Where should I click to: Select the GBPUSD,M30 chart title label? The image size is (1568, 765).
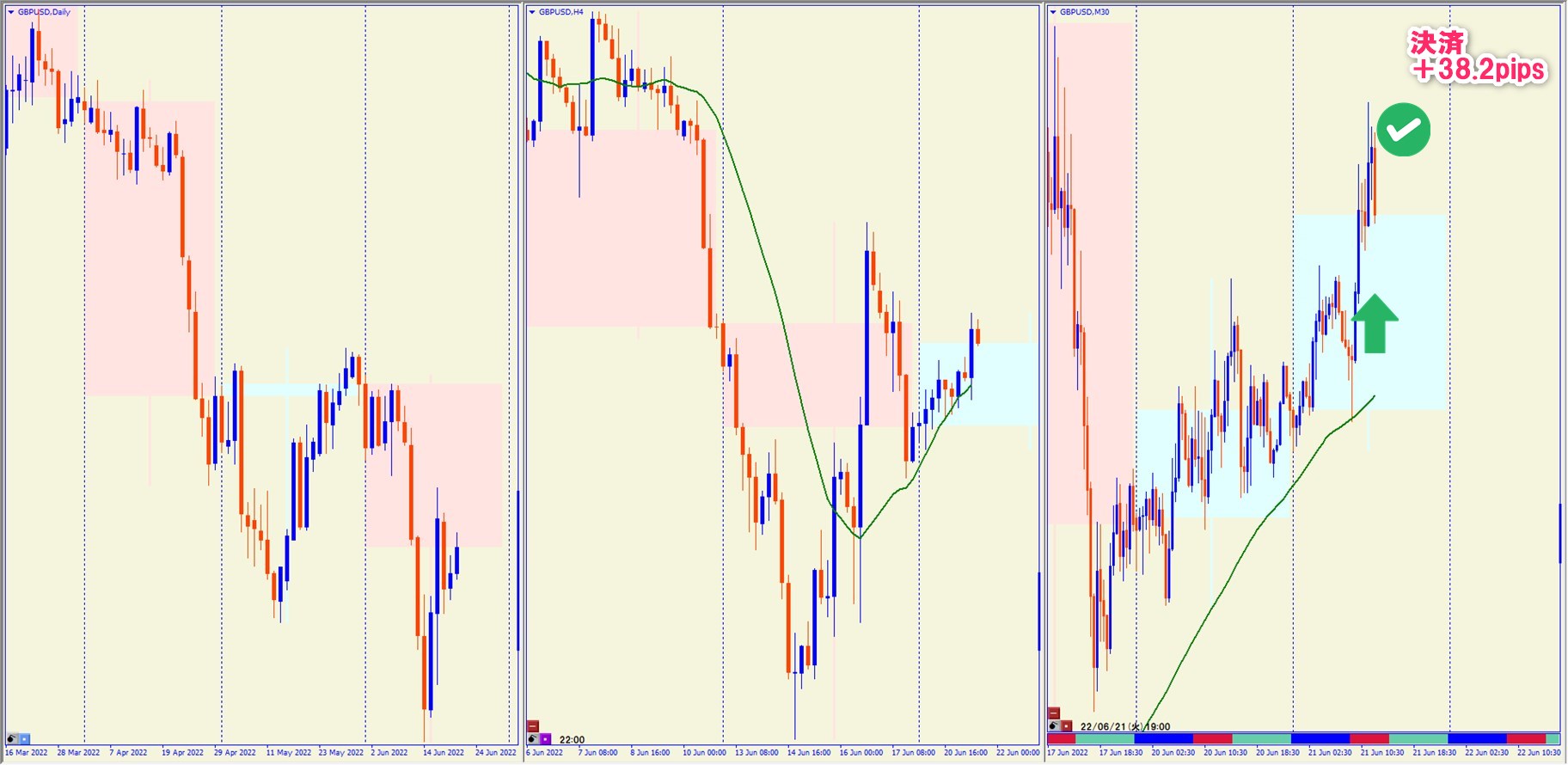1084,12
